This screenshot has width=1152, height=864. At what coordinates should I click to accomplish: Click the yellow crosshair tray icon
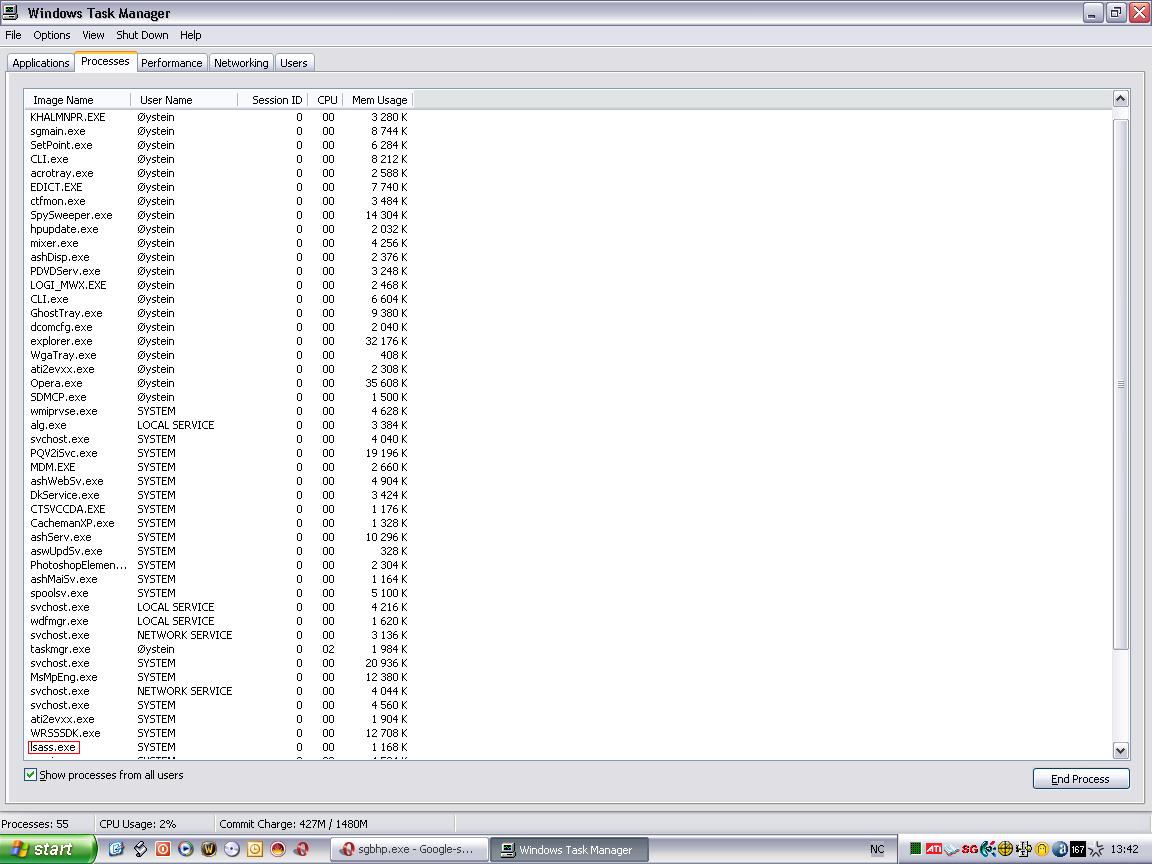[1005, 849]
